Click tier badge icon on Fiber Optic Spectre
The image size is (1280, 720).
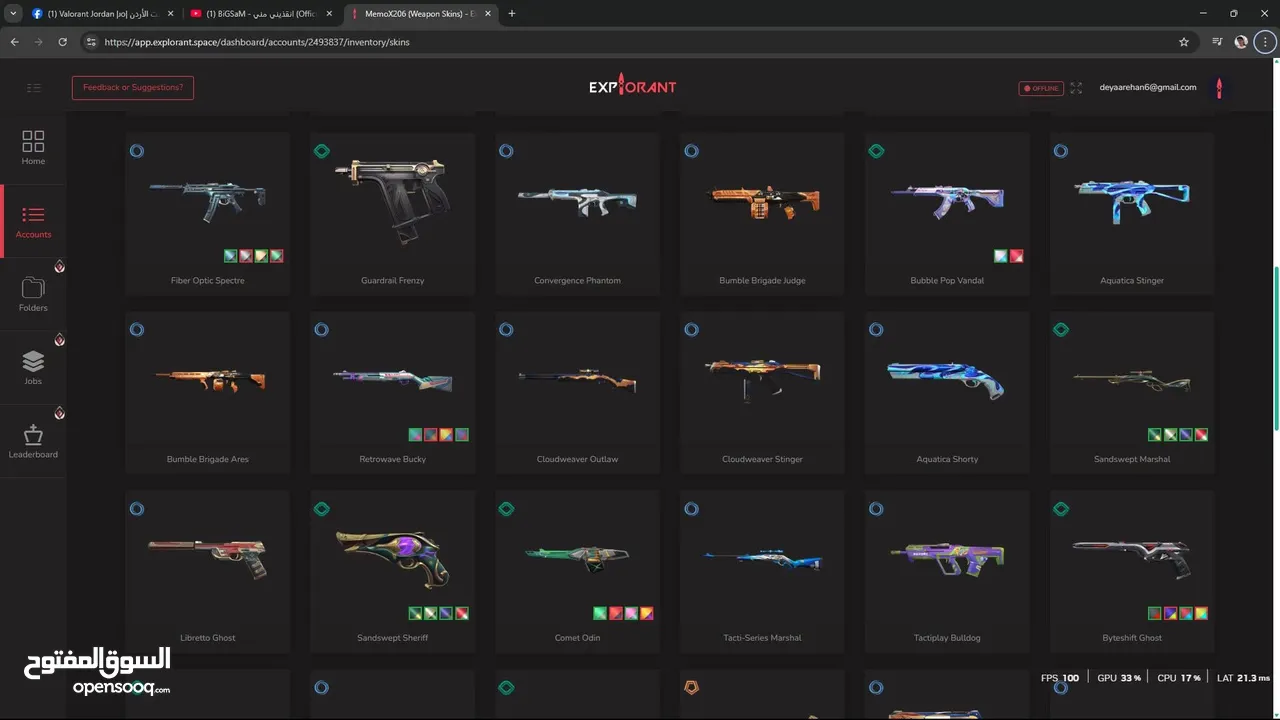[137, 151]
